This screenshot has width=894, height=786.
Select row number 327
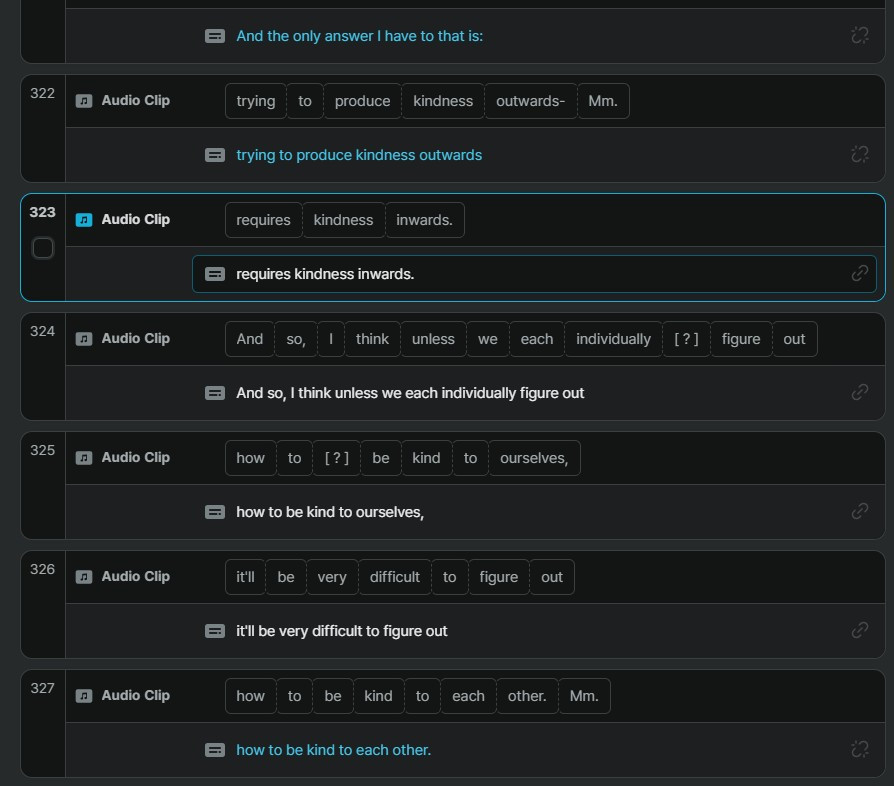(x=42, y=689)
